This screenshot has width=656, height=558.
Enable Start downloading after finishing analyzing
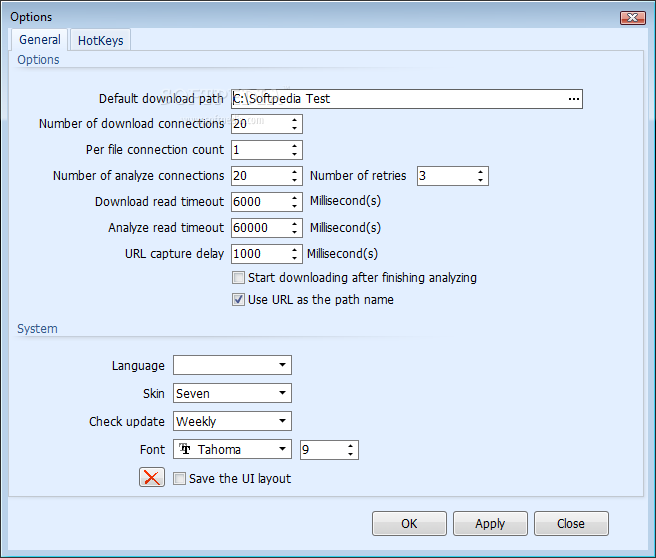[x=238, y=278]
